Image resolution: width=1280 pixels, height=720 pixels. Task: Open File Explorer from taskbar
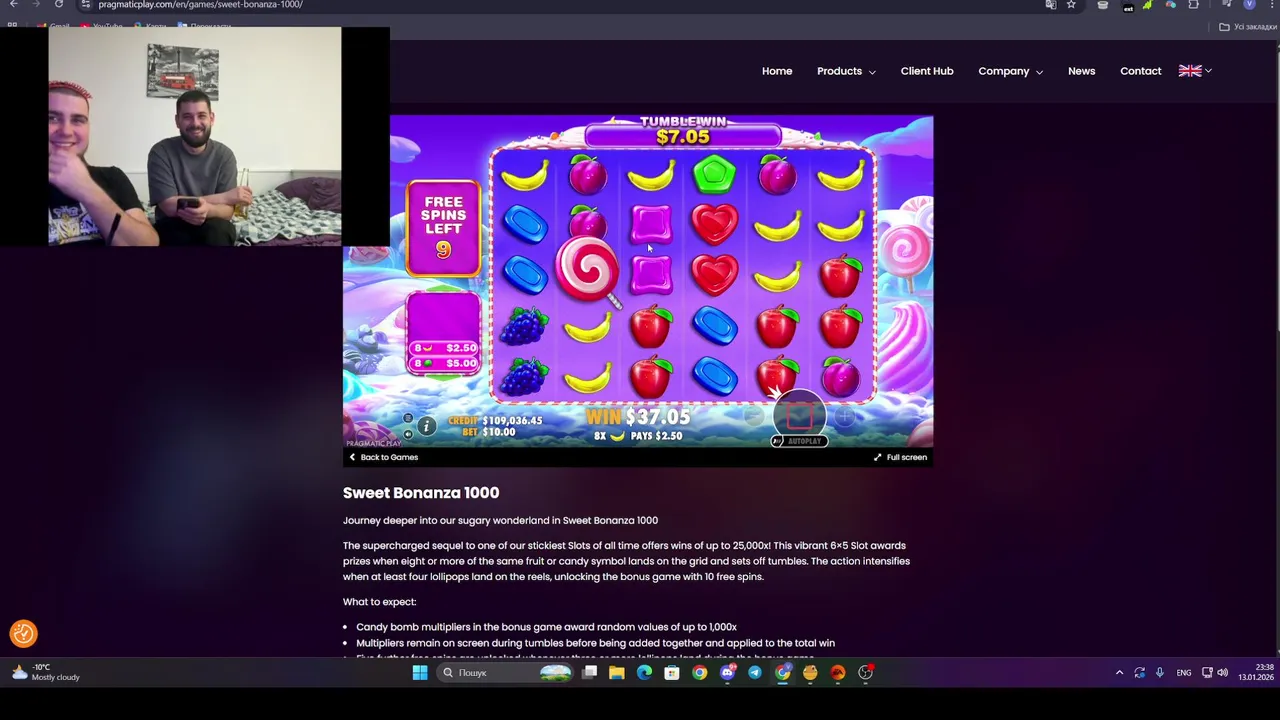pyautogui.click(x=617, y=673)
